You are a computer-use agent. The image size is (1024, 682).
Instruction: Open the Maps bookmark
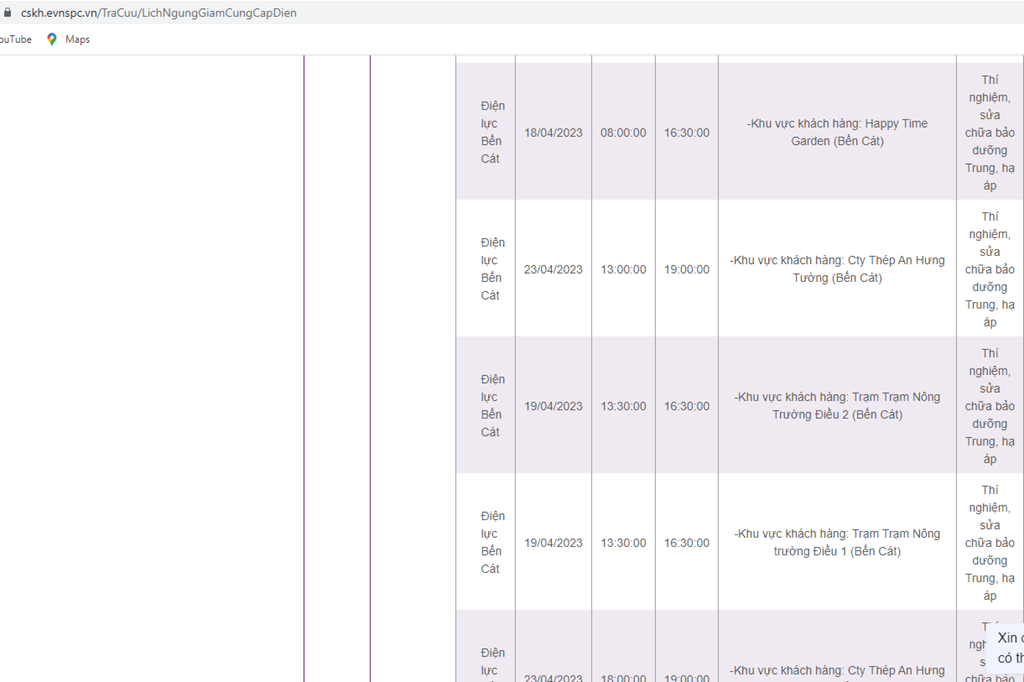tap(68, 39)
